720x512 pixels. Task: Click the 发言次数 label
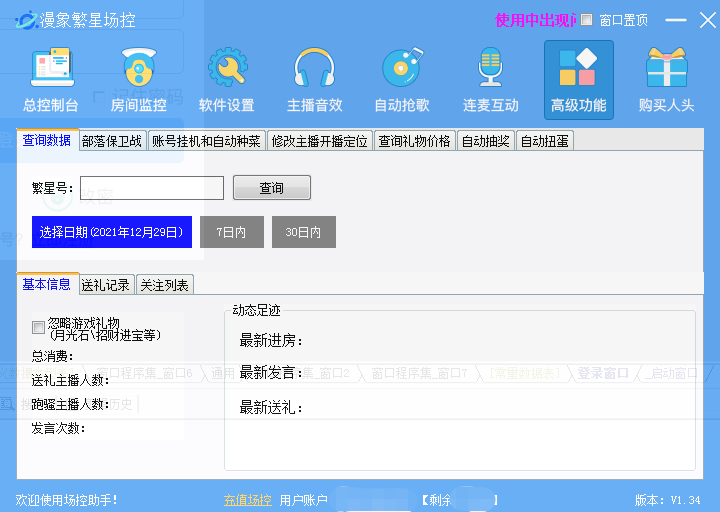click(x=58, y=428)
